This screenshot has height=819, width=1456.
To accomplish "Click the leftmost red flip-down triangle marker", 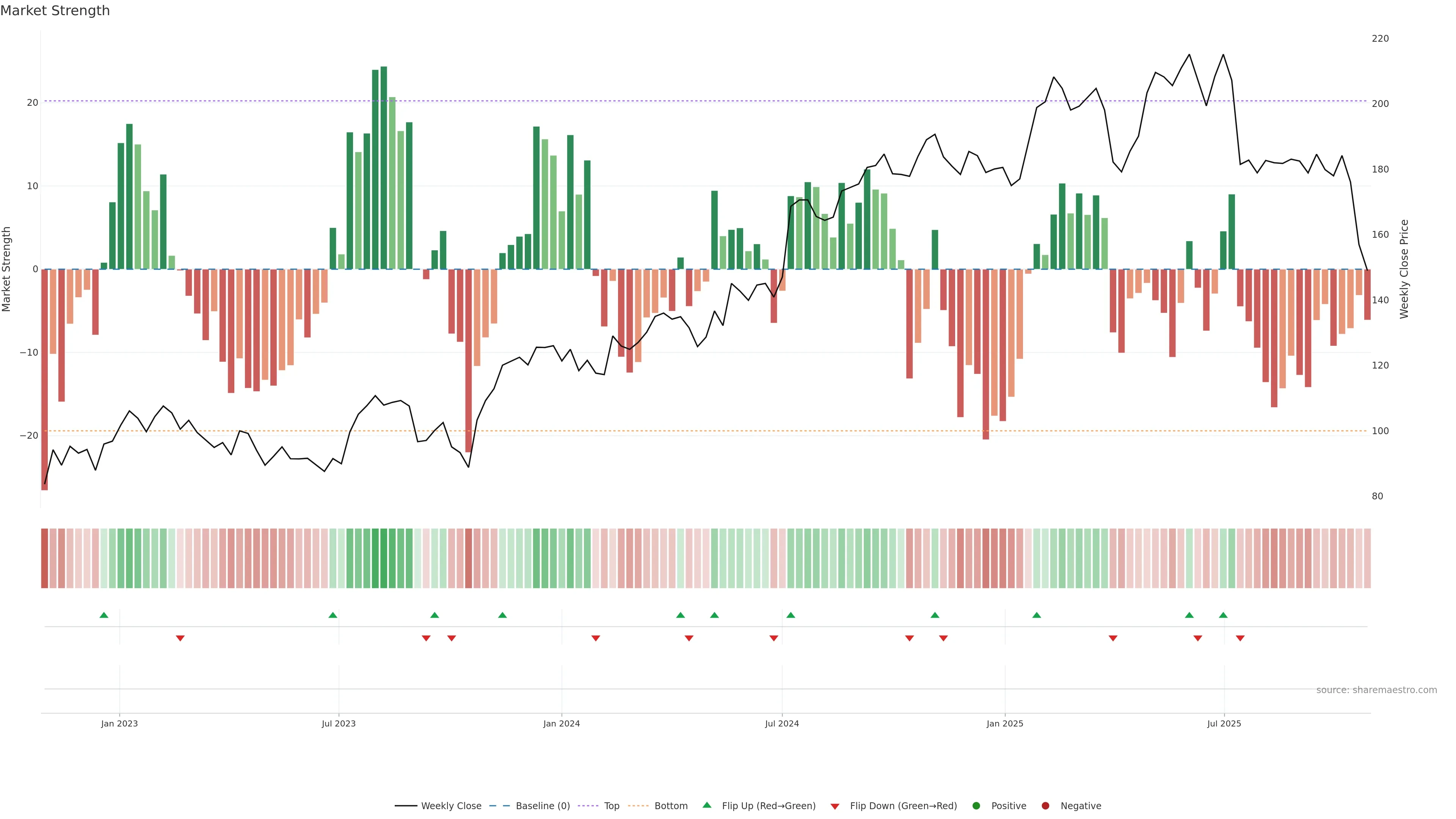I will coord(180,638).
